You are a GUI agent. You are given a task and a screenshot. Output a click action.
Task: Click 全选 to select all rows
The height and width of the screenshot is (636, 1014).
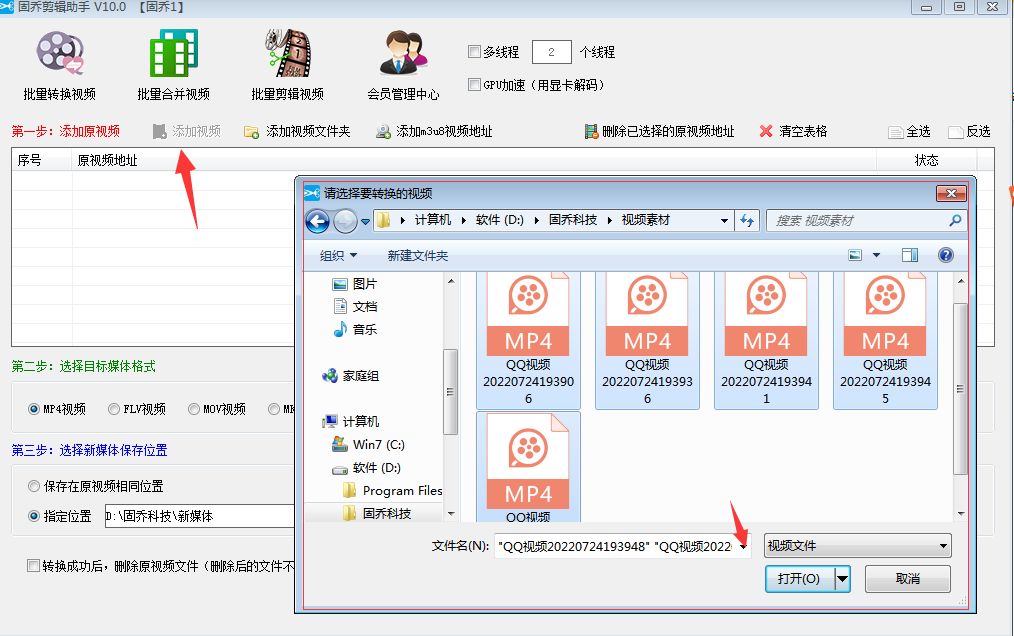coord(909,131)
